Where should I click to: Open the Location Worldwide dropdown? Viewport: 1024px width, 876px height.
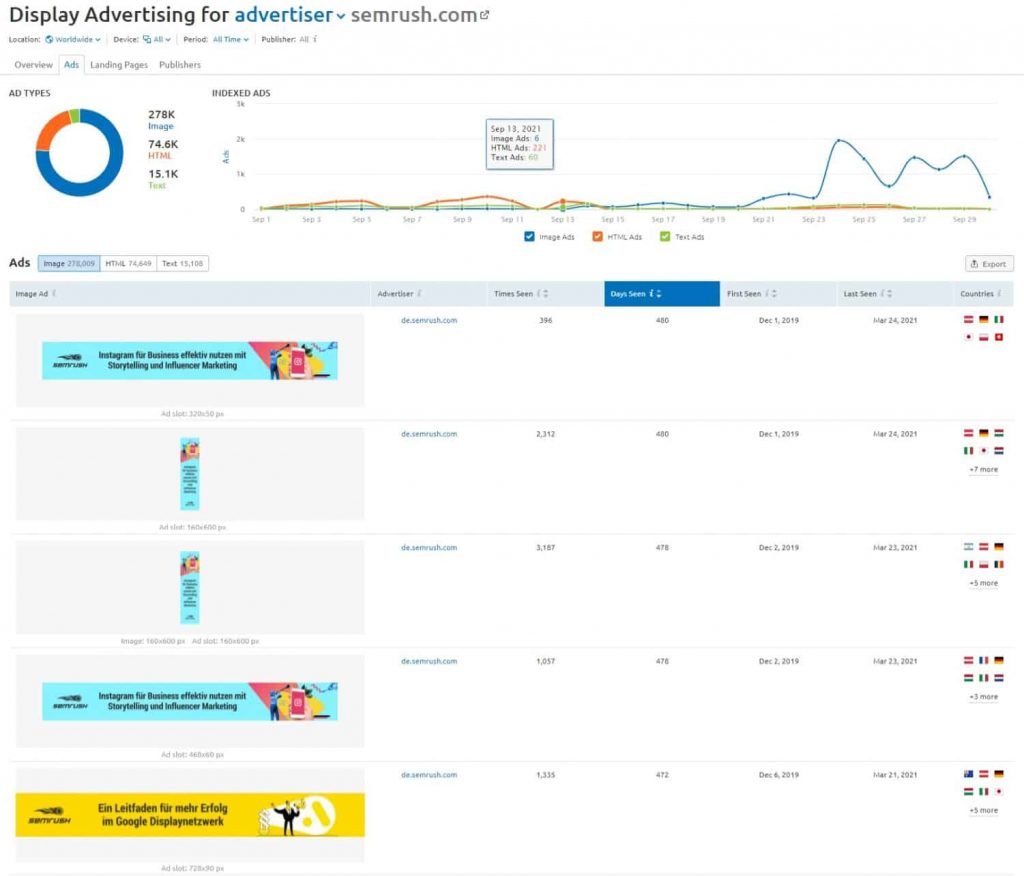(x=74, y=40)
